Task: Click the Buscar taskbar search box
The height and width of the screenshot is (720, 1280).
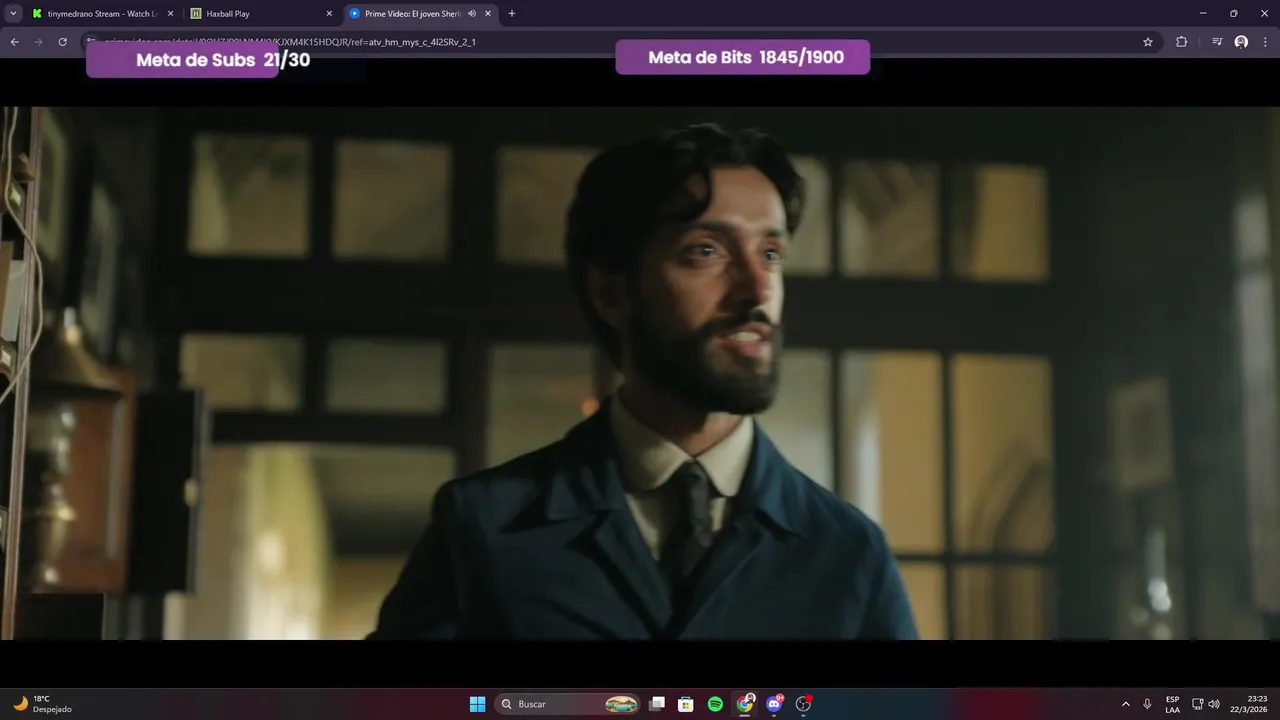Action: pos(568,704)
